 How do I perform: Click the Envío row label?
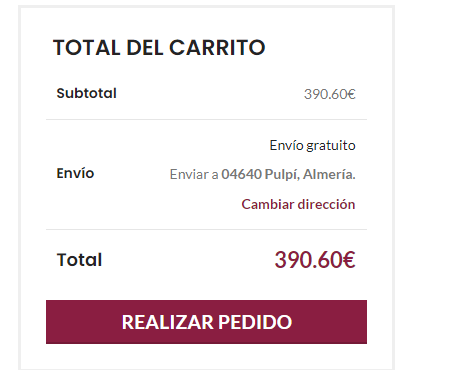(75, 173)
